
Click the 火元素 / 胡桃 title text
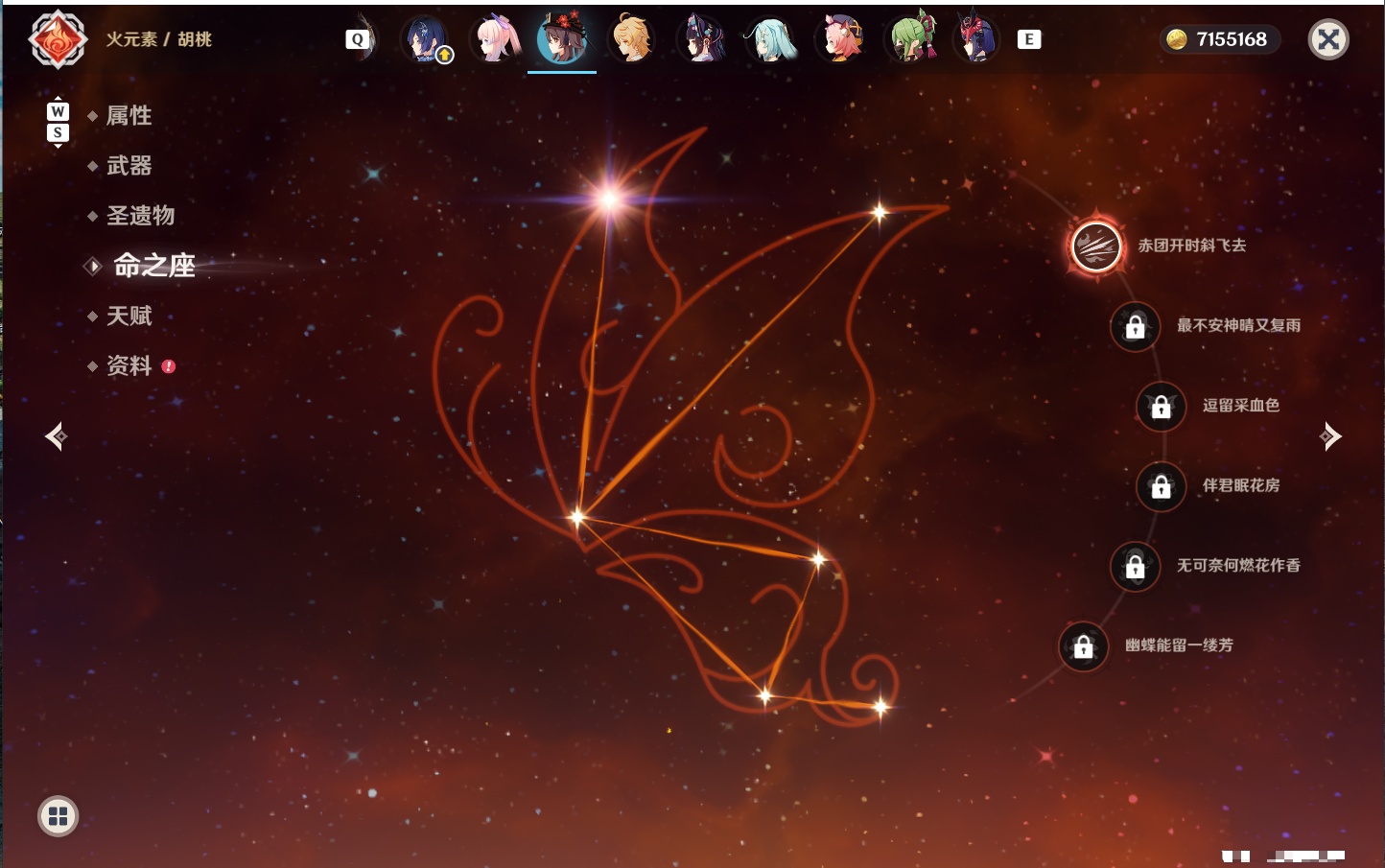click(x=158, y=39)
